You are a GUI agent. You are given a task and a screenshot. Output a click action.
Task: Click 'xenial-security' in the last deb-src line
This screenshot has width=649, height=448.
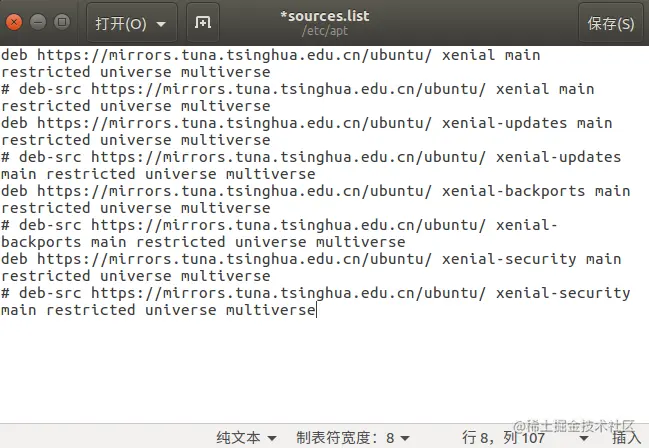click(563, 293)
